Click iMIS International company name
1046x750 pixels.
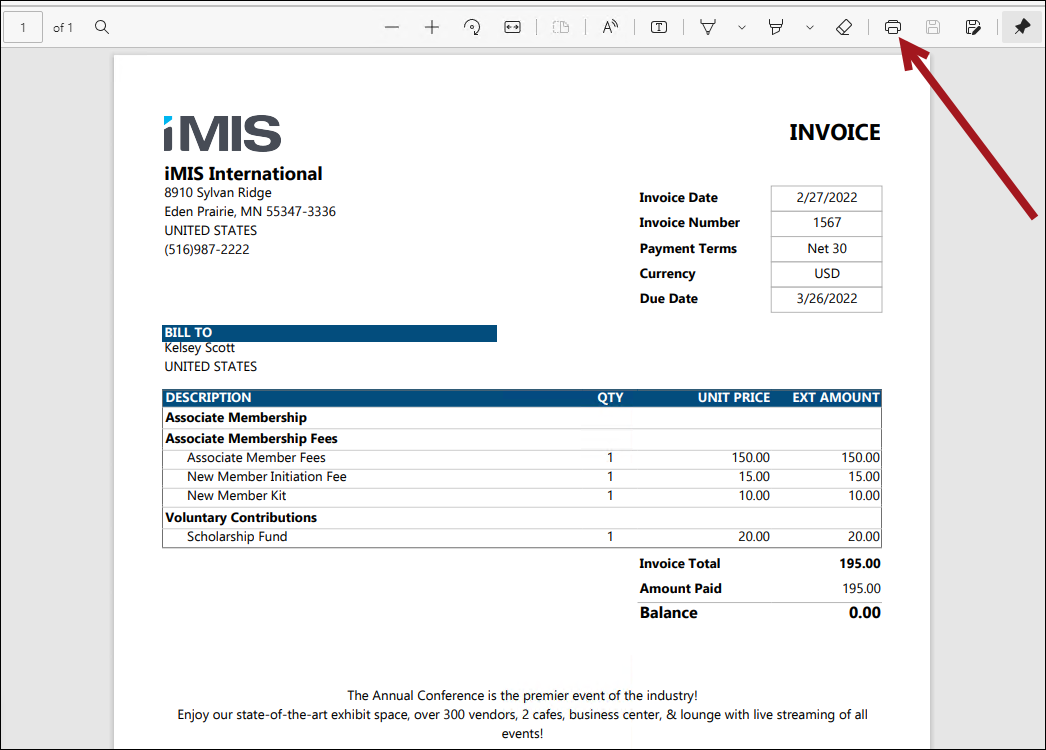tap(243, 173)
